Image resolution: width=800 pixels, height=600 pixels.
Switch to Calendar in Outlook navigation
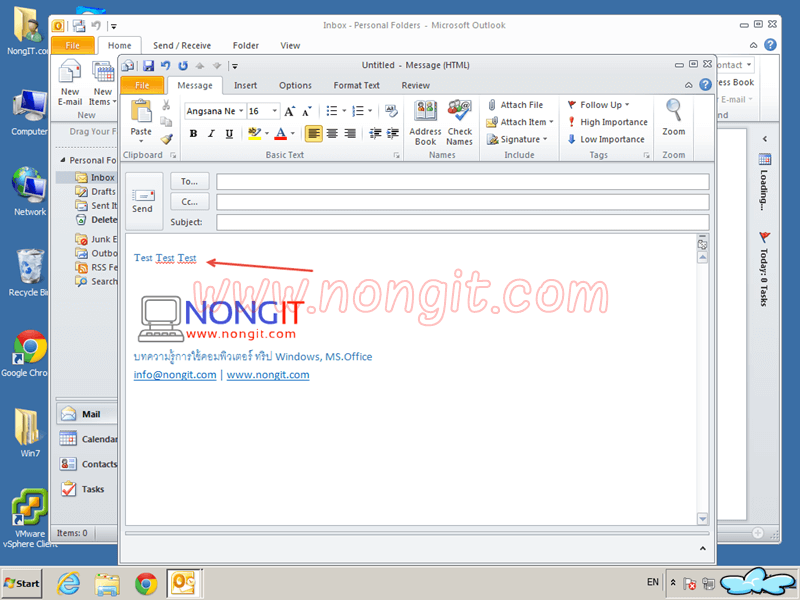(x=87, y=439)
